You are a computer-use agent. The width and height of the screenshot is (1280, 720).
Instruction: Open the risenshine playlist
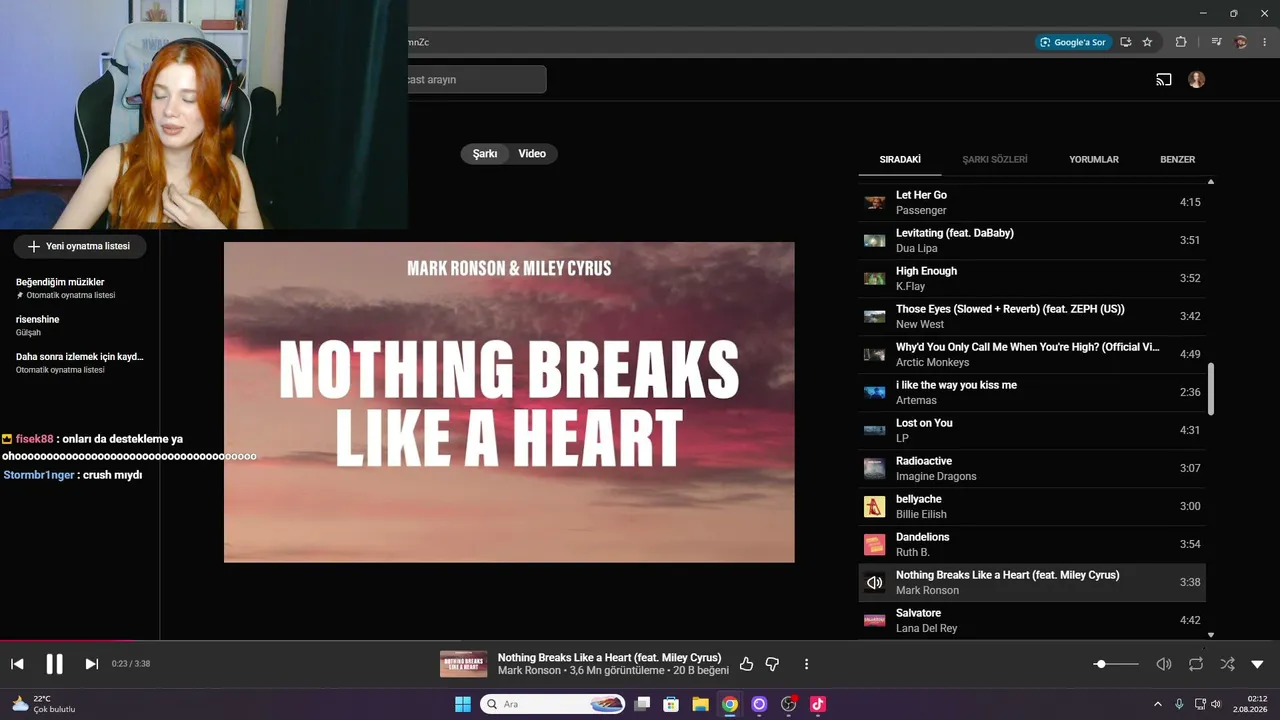pos(80,325)
